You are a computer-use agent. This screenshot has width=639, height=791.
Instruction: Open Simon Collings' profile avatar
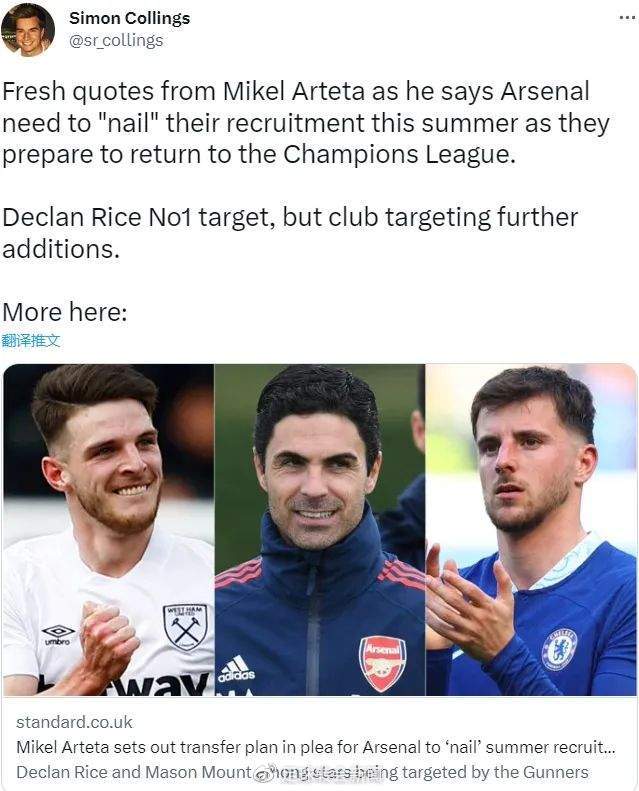click(28, 30)
